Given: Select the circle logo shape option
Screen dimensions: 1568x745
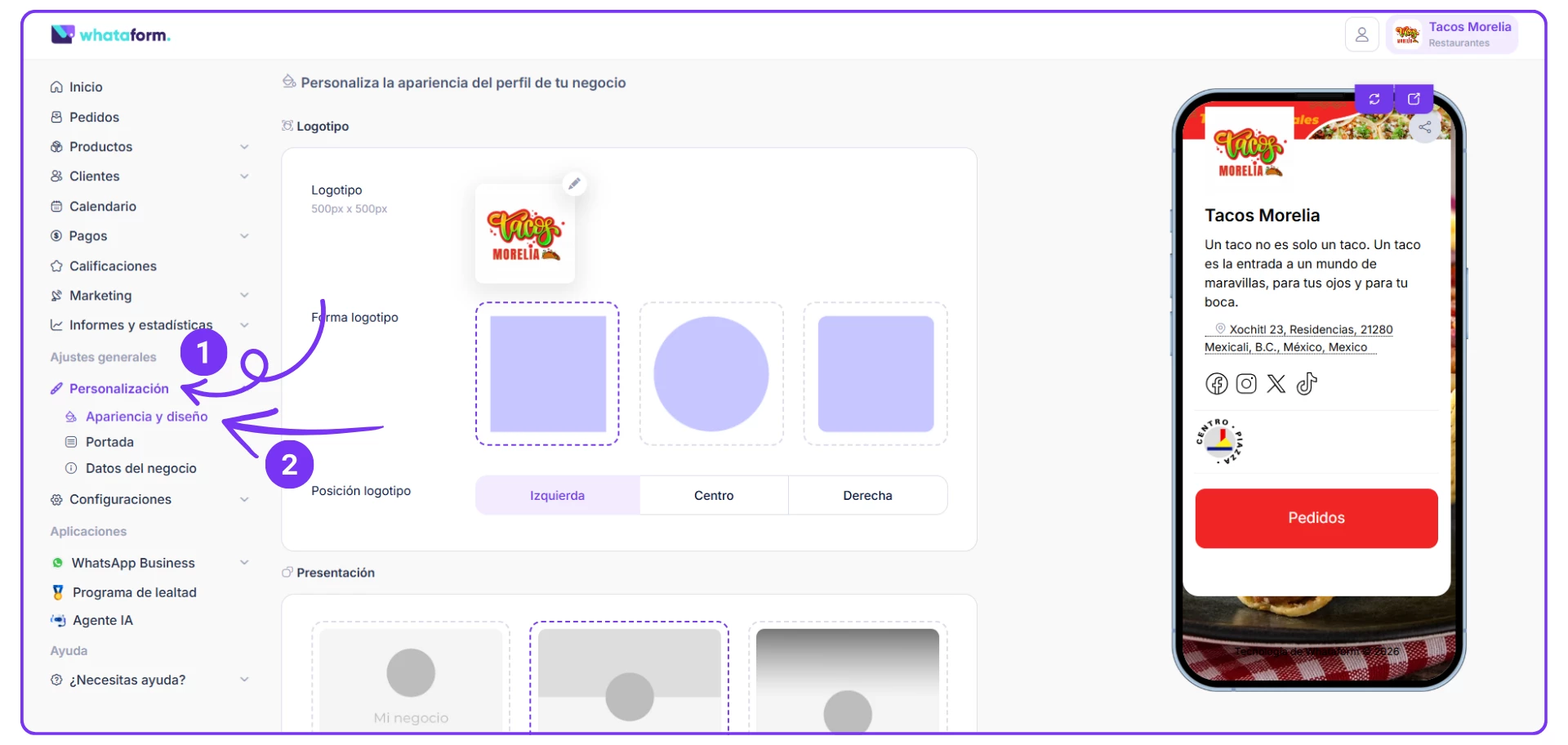Looking at the screenshot, I should coord(711,374).
